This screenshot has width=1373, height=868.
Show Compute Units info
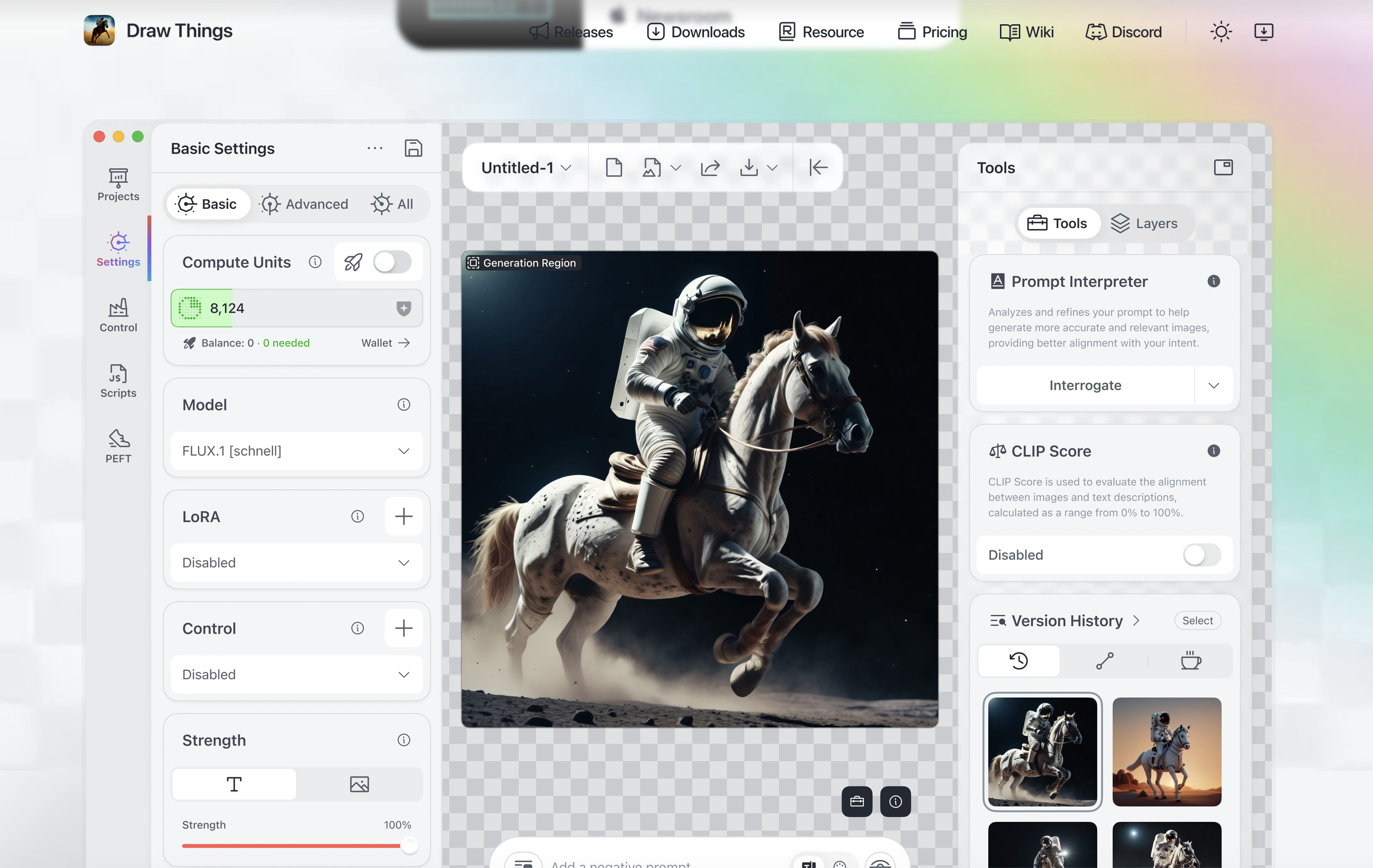pyautogui.click(x=315, y=262)
